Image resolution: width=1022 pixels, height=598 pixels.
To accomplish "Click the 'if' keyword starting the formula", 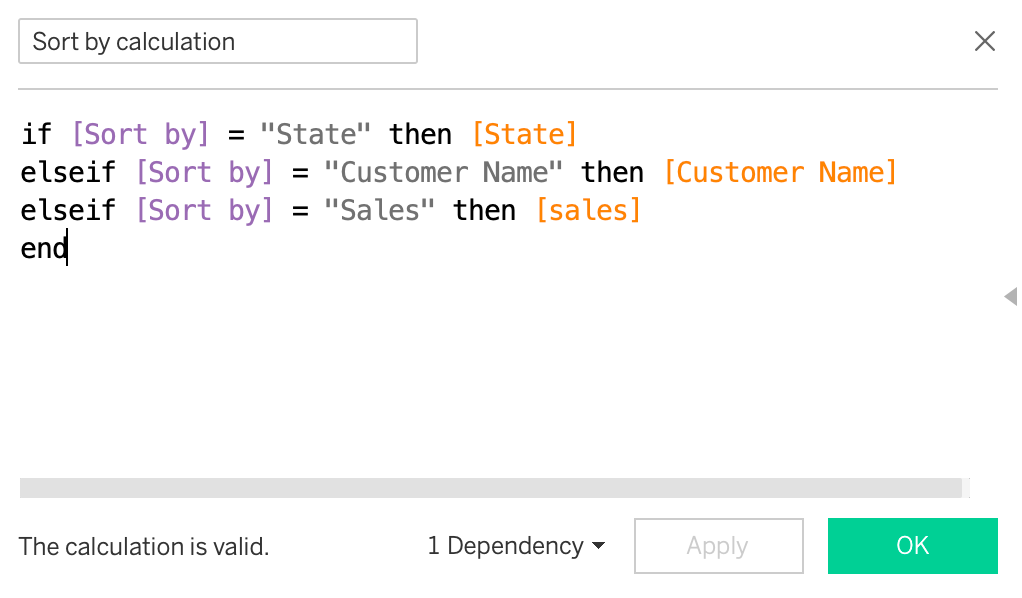I will (36, 134).
